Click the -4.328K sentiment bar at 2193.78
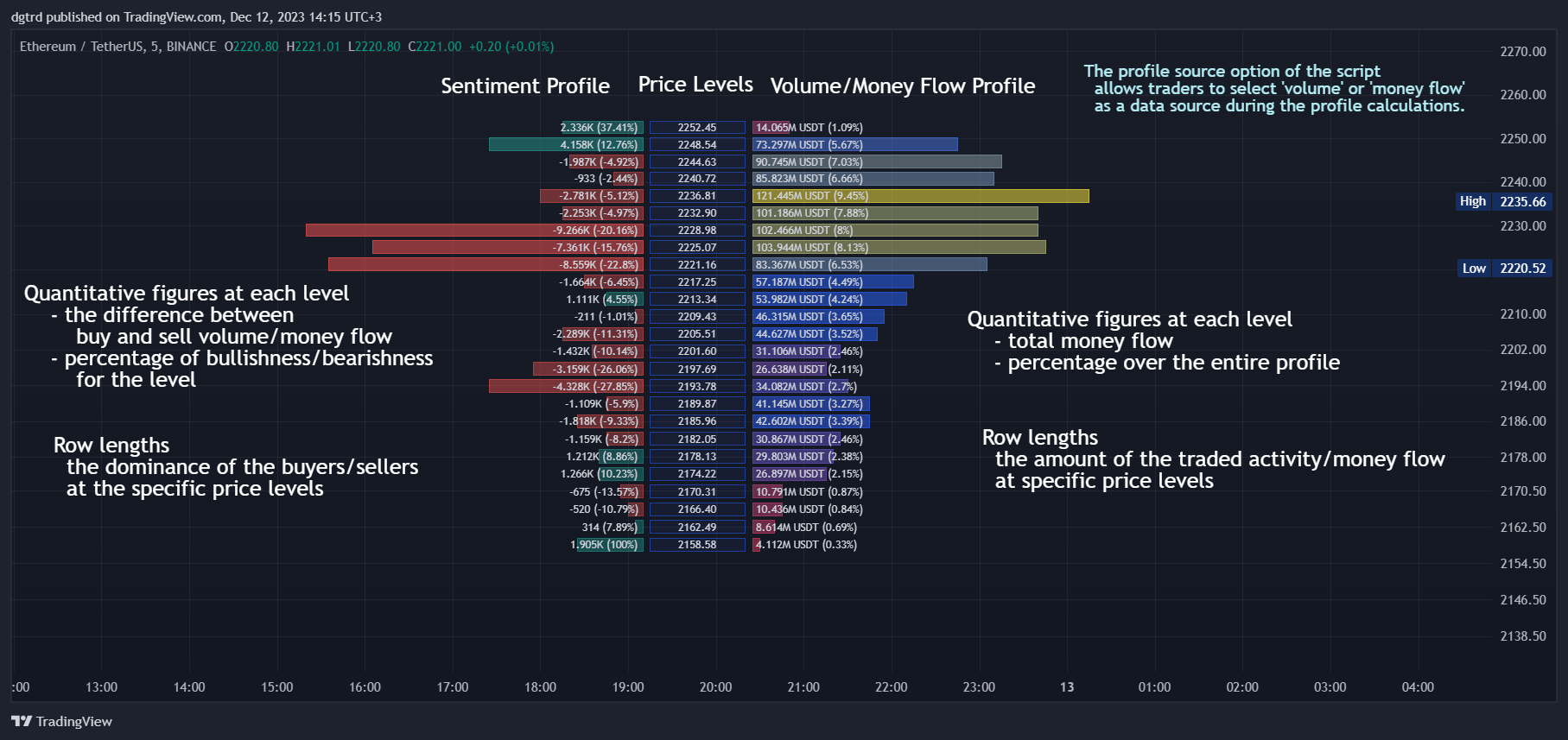This screenshot has height=740, width=1568. click(566, 386)
